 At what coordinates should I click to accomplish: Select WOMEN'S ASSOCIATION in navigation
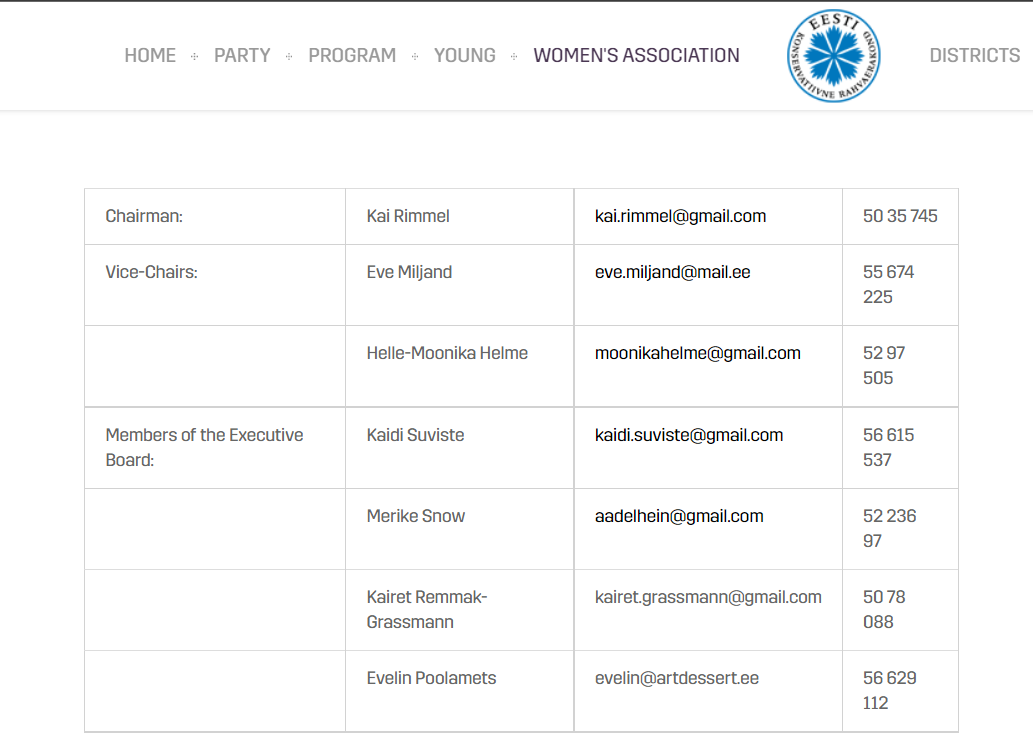[637, 56]
